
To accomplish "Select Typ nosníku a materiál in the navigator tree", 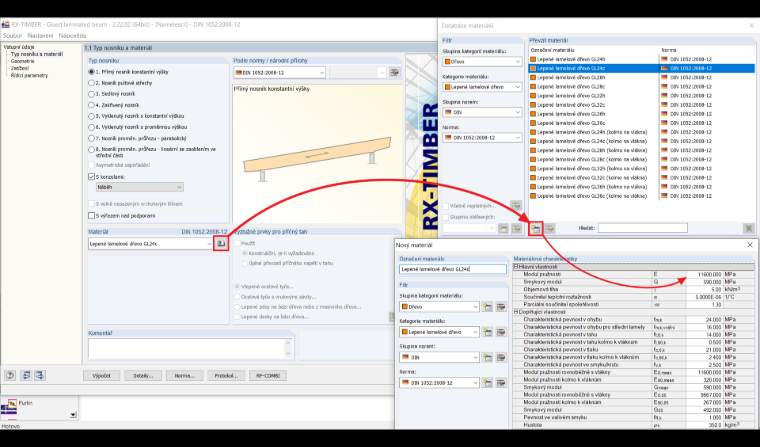I will point(37,54).
